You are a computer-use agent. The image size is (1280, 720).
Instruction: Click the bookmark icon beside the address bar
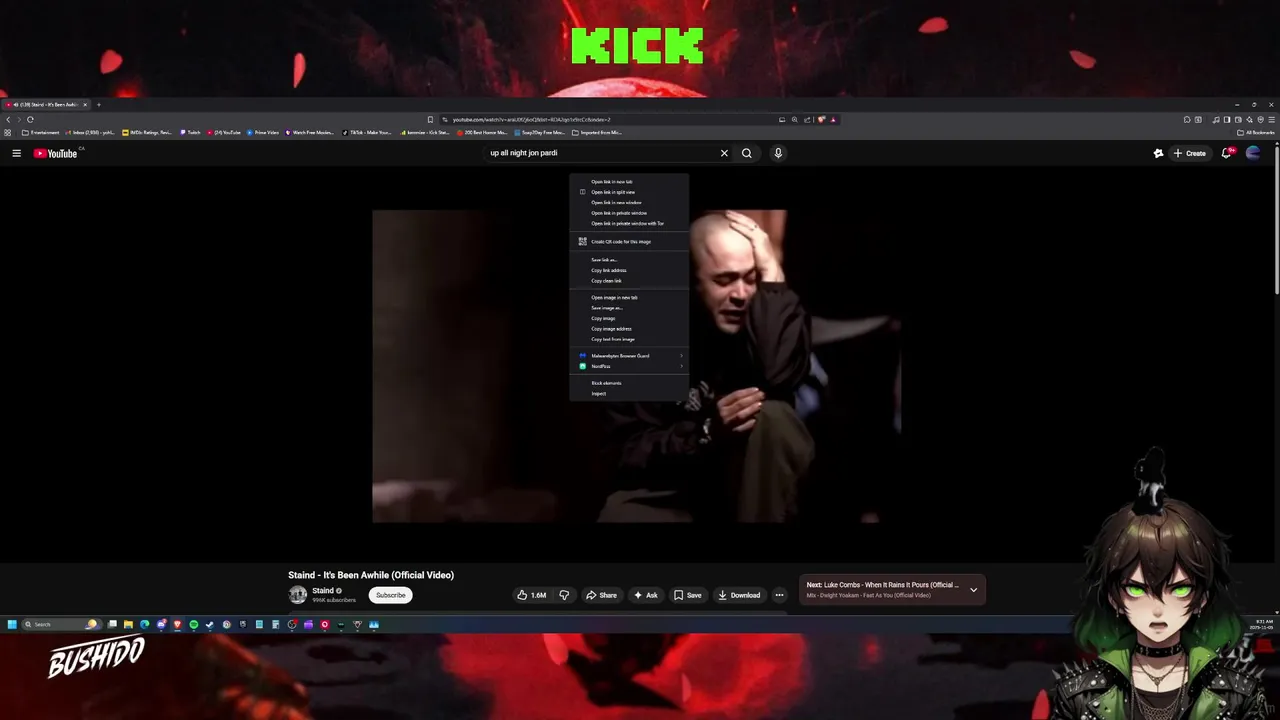point(430,120)
